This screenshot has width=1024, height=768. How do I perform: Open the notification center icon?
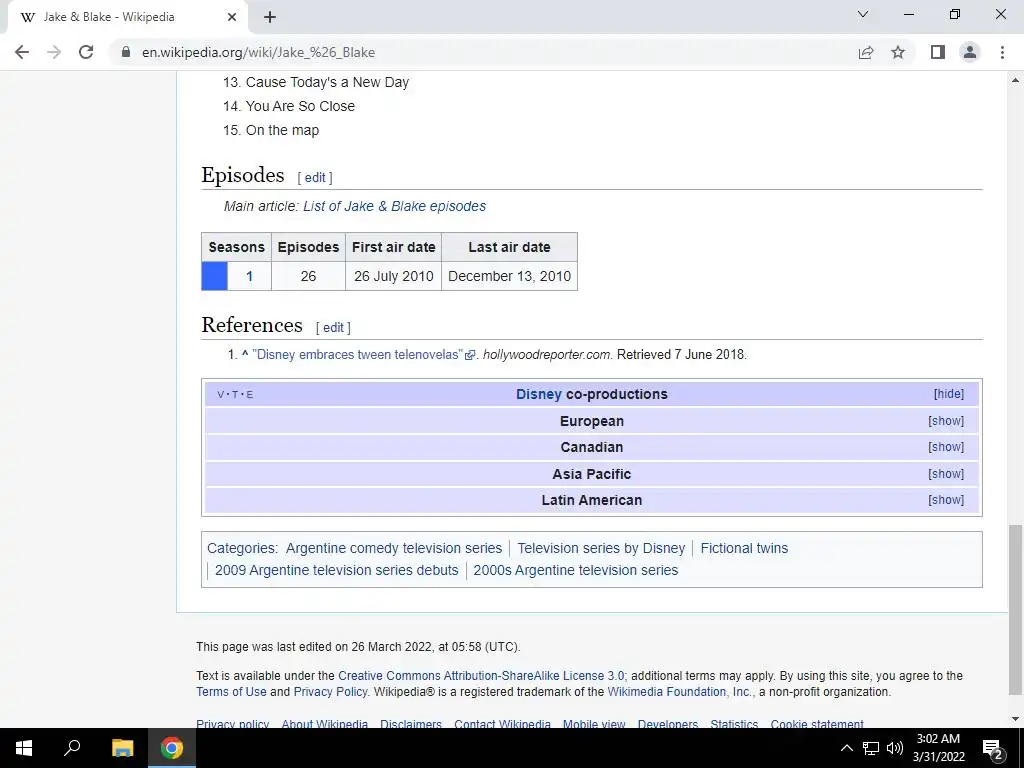[x=993, y=748]
